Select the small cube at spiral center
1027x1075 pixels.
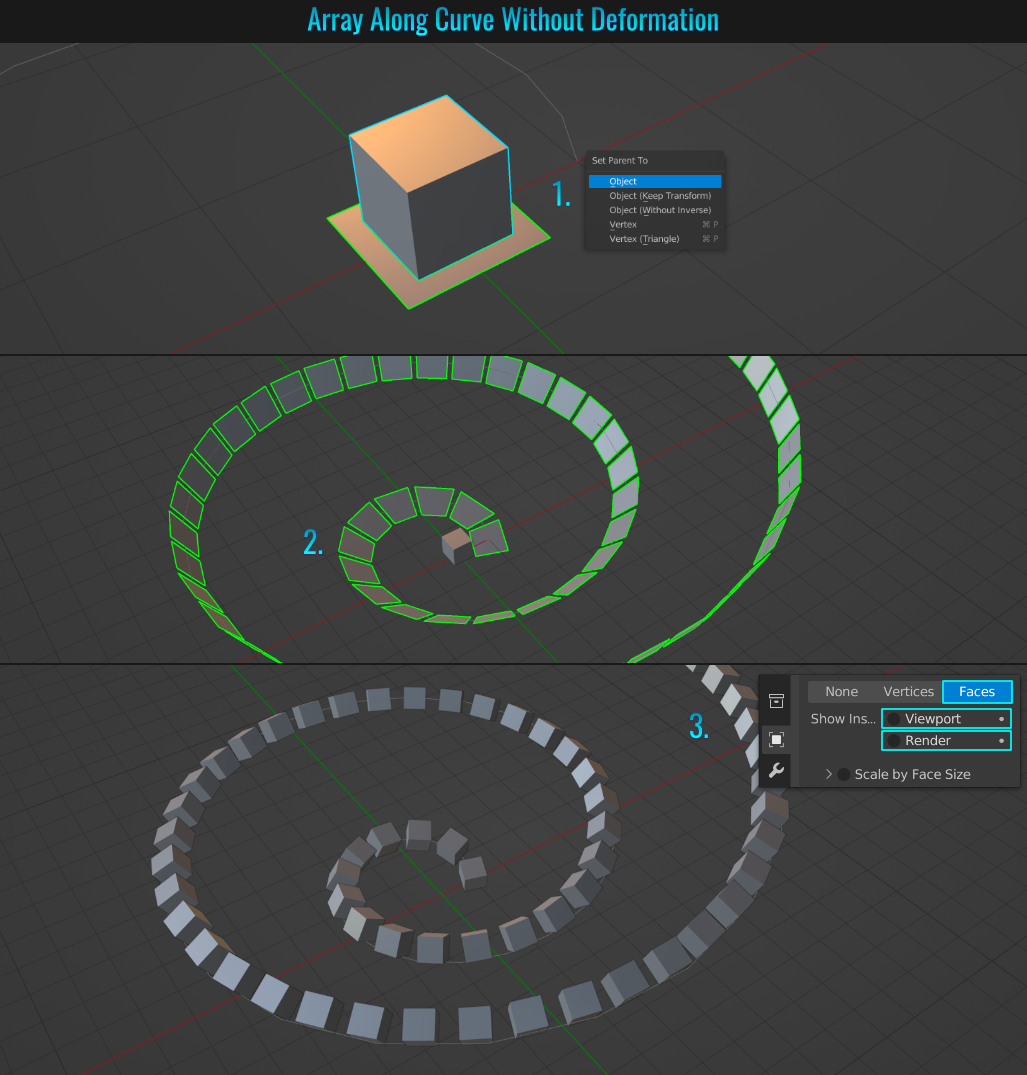(455, 545)
